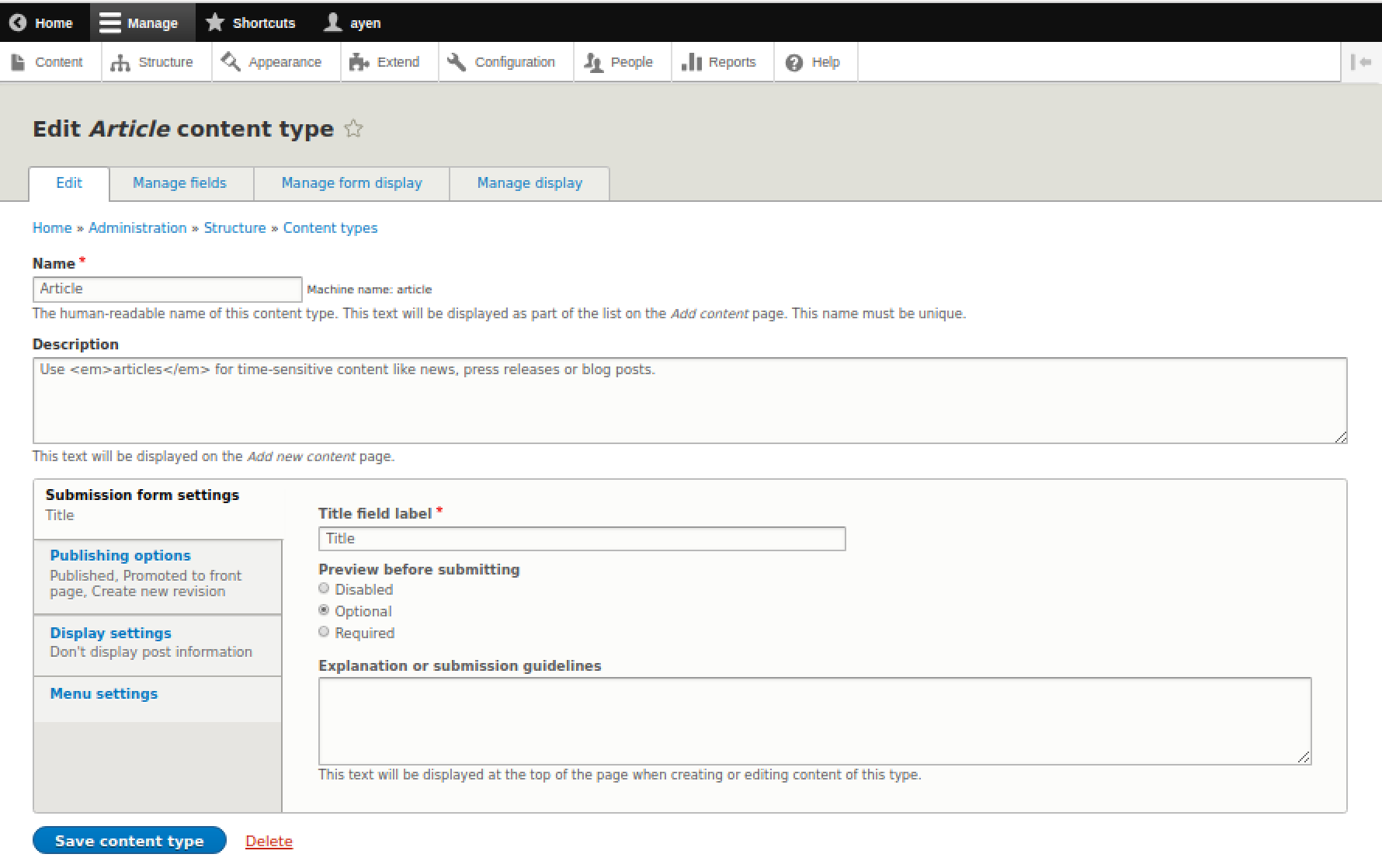Click the Configuration wrench icon
This screenshot has height=868, width=1382.
pyautogui.click(x=457, y=62)
